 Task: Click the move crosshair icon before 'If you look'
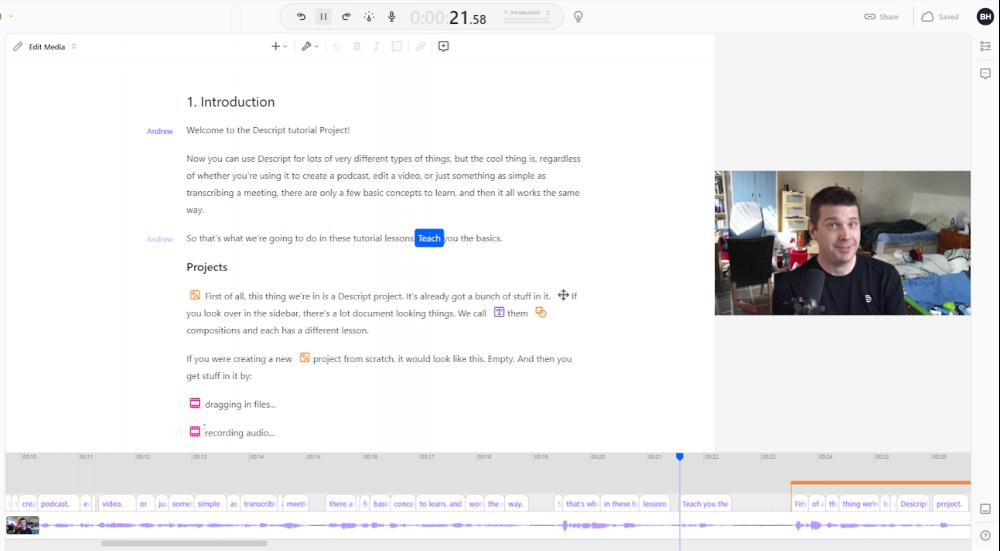tap(563, 295)
